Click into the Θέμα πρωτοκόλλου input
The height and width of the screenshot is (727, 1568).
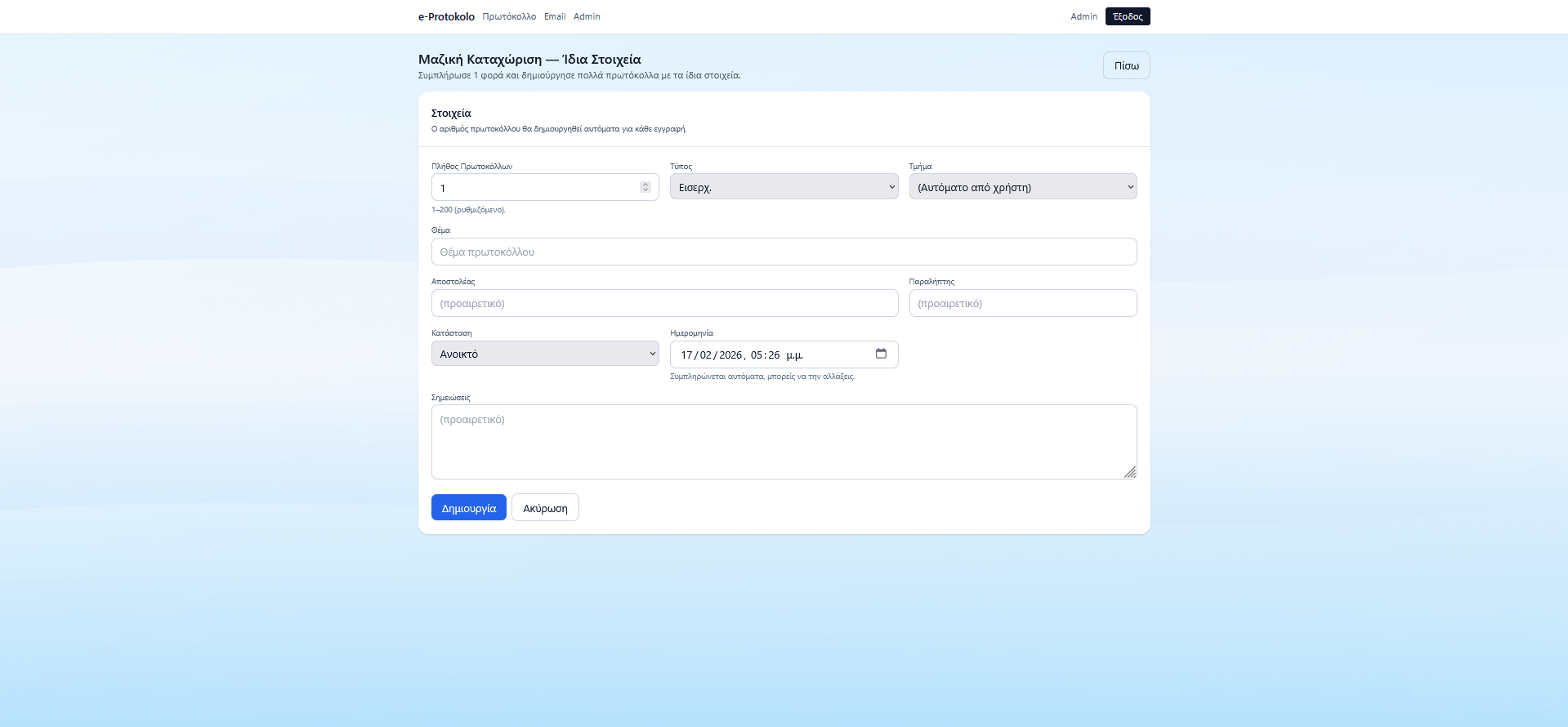(784, 252)
